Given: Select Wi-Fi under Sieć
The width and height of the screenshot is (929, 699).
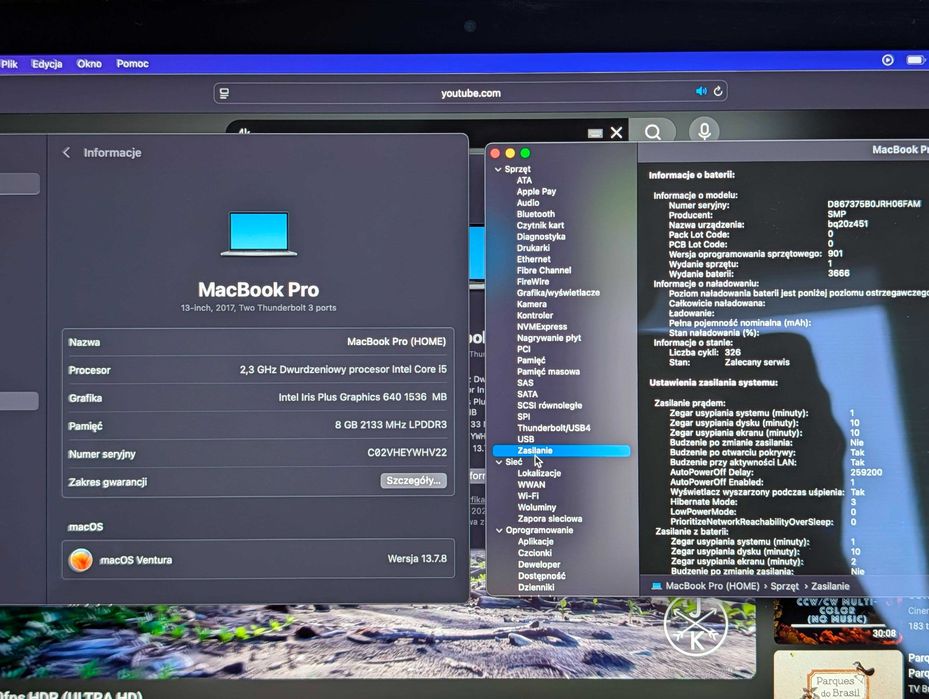Looking at the screenshot, I should point(528,496).
